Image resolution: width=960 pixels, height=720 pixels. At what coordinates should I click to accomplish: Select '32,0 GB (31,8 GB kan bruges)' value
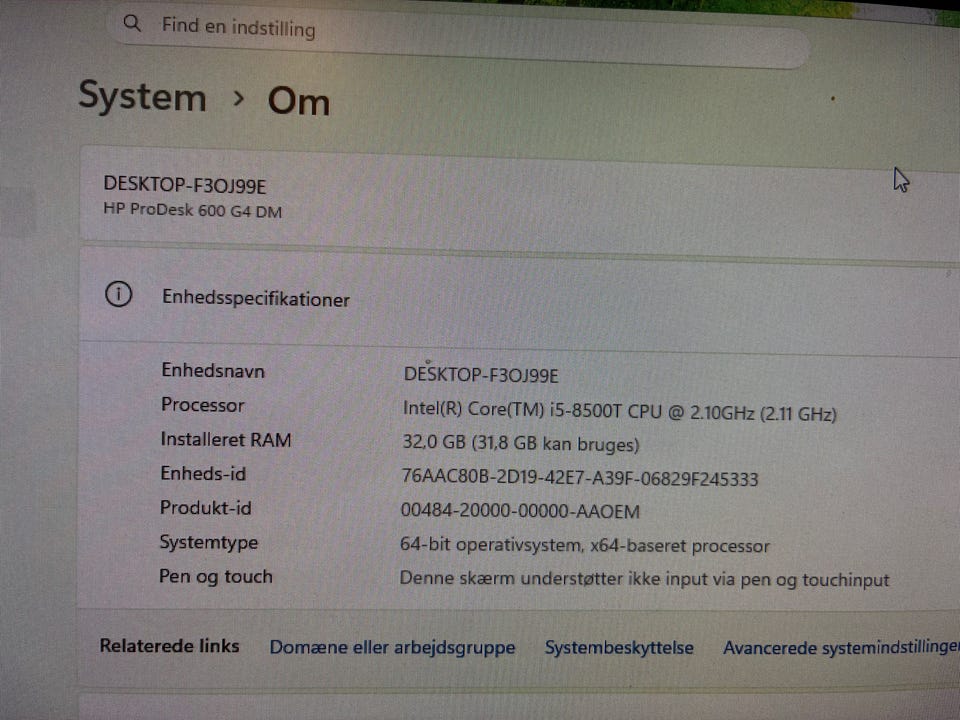(x=520, y=443)
